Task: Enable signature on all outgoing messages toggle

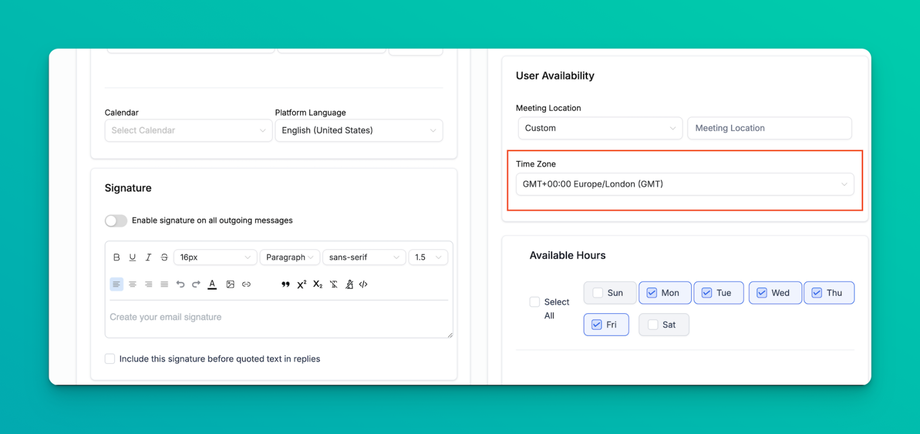Action: click(116, 221)
